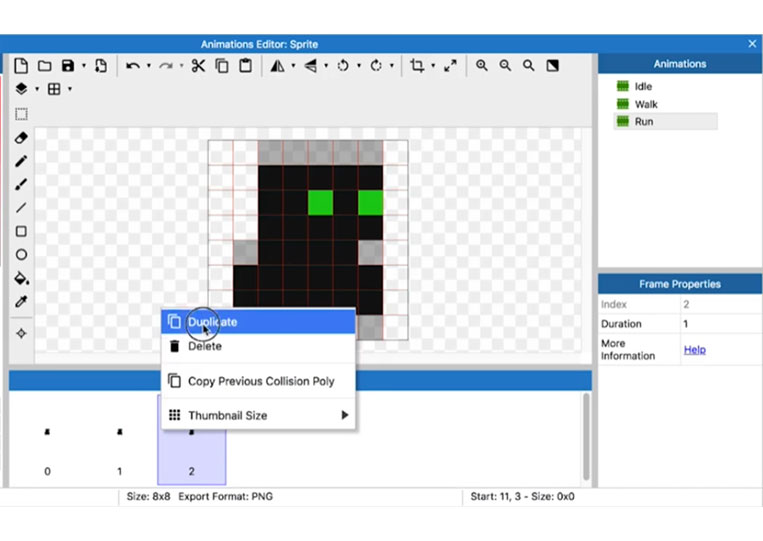Open the Crop options dropdown arrow

pyautogui.click(x=433, y=66)
